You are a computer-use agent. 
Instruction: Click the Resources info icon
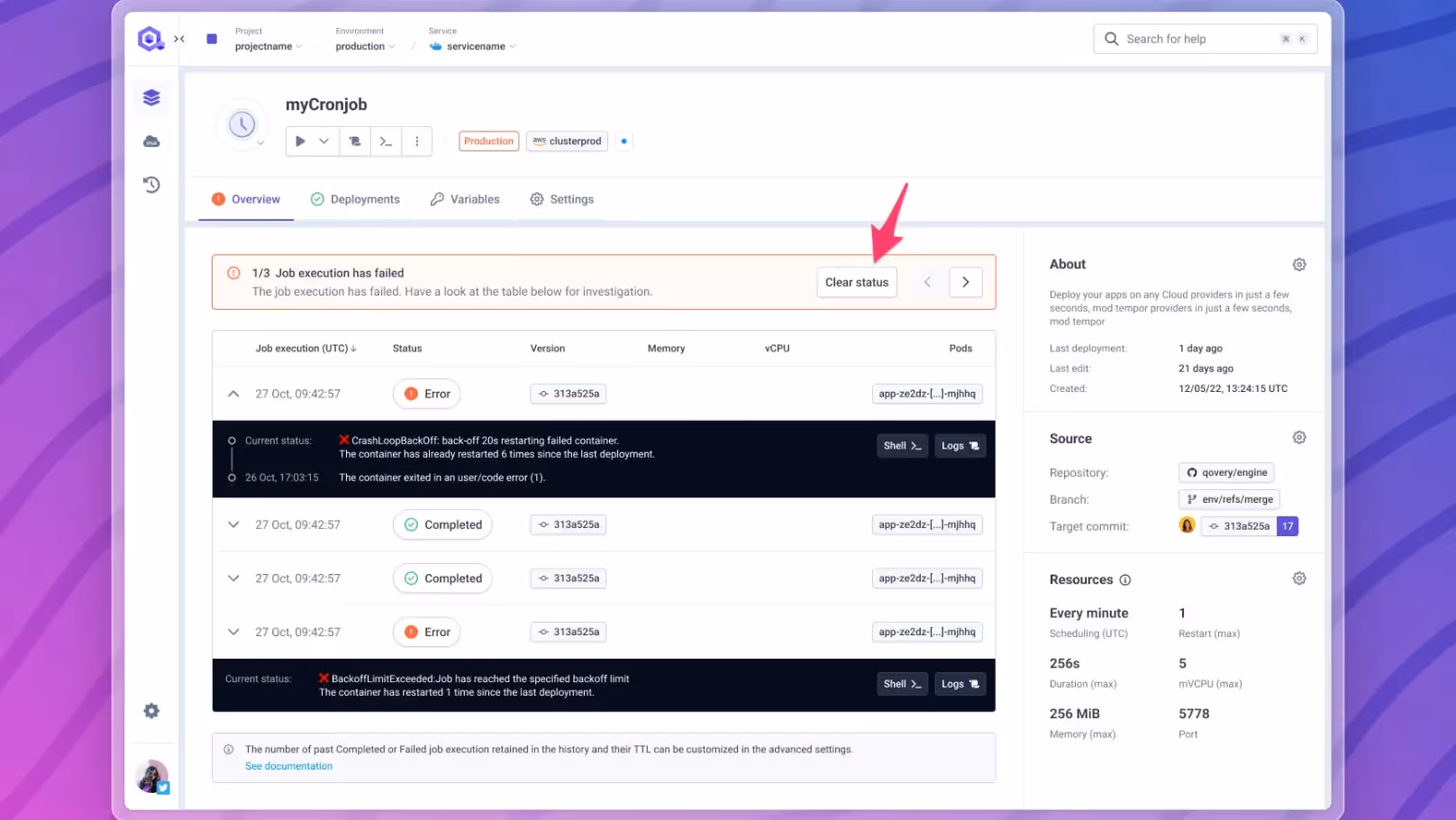1125,580
